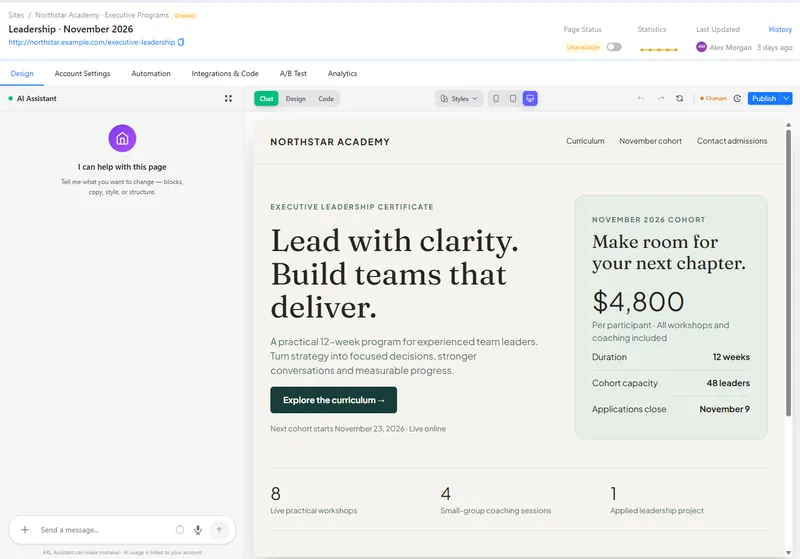Click the November cohort nav link
The height and width of the screenshot is (559, 800).
[x=651, y=141]
